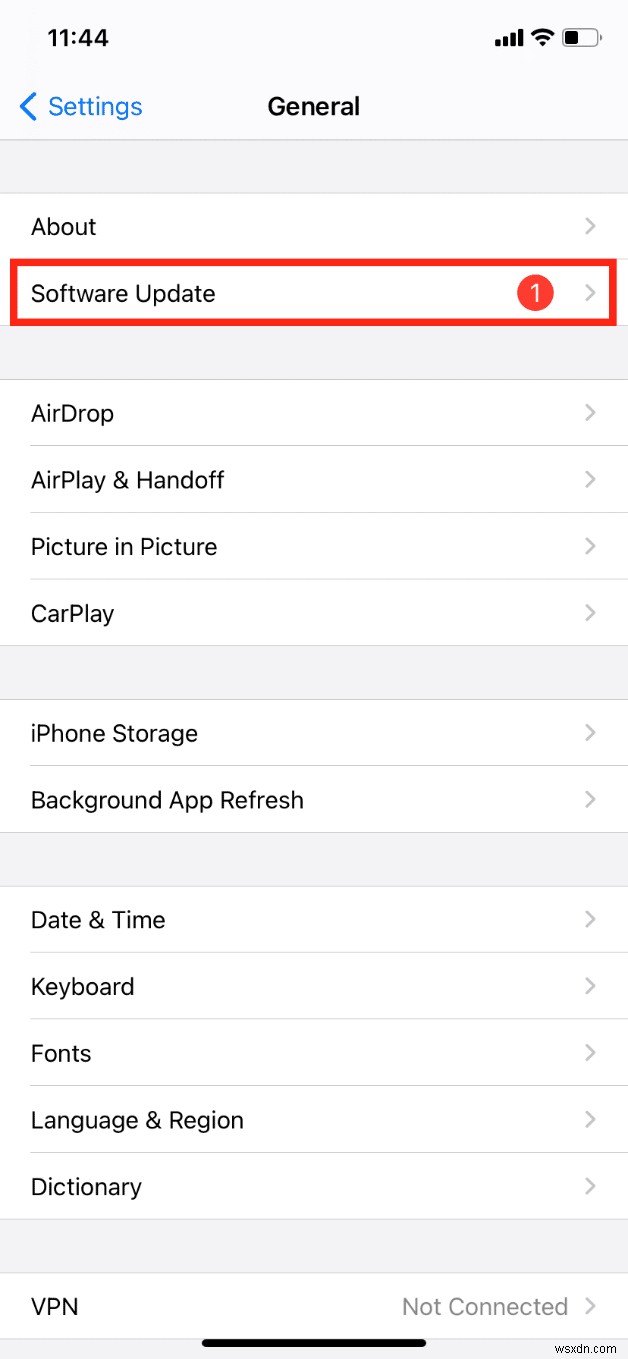Image resolution: width=628 pixels, height=1359 pixels.
Task: Tap the battery indicator icon
Action: click(582, 37)
